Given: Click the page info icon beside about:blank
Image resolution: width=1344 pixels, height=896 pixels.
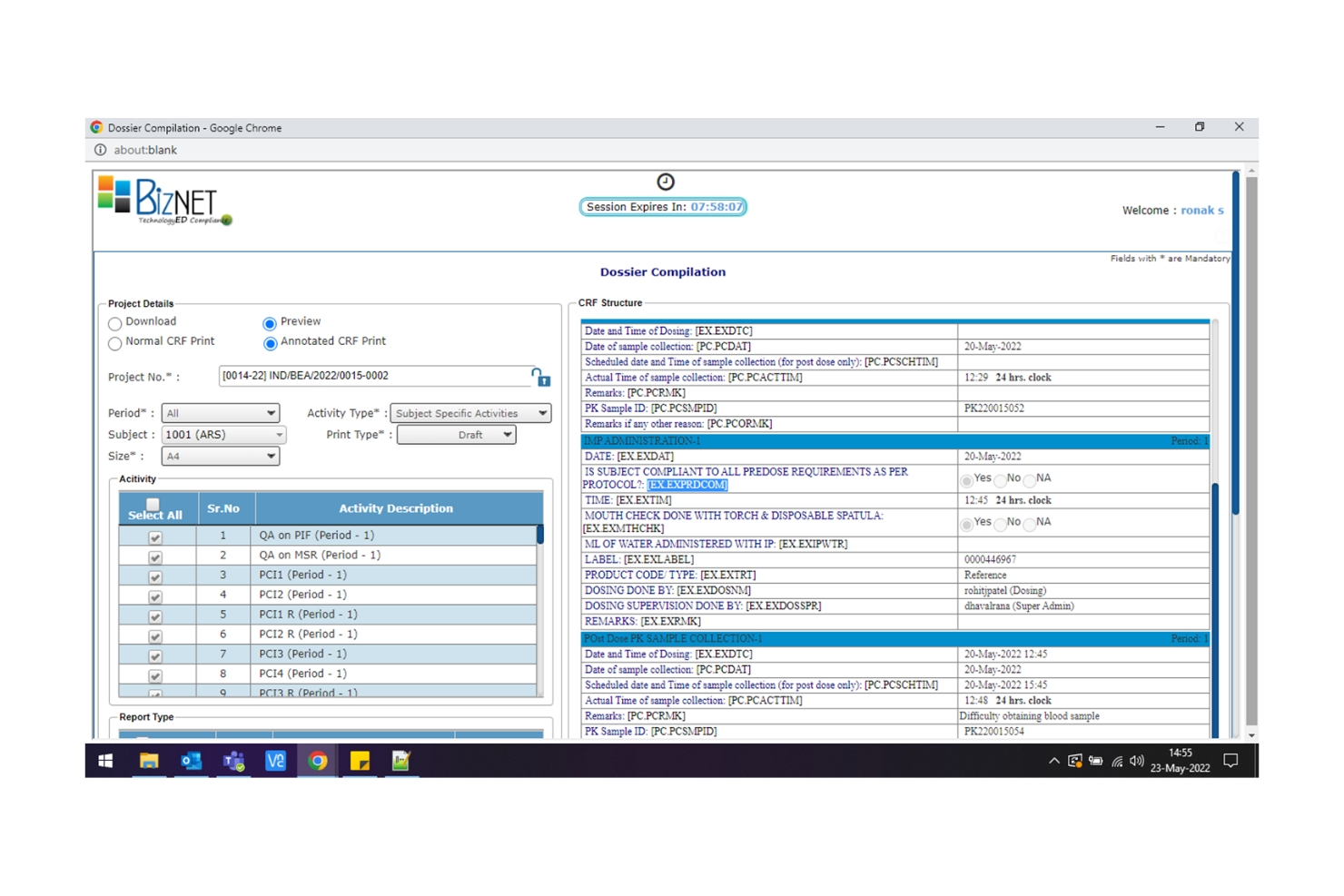Looking at the screenshot, I should (101, 150).
